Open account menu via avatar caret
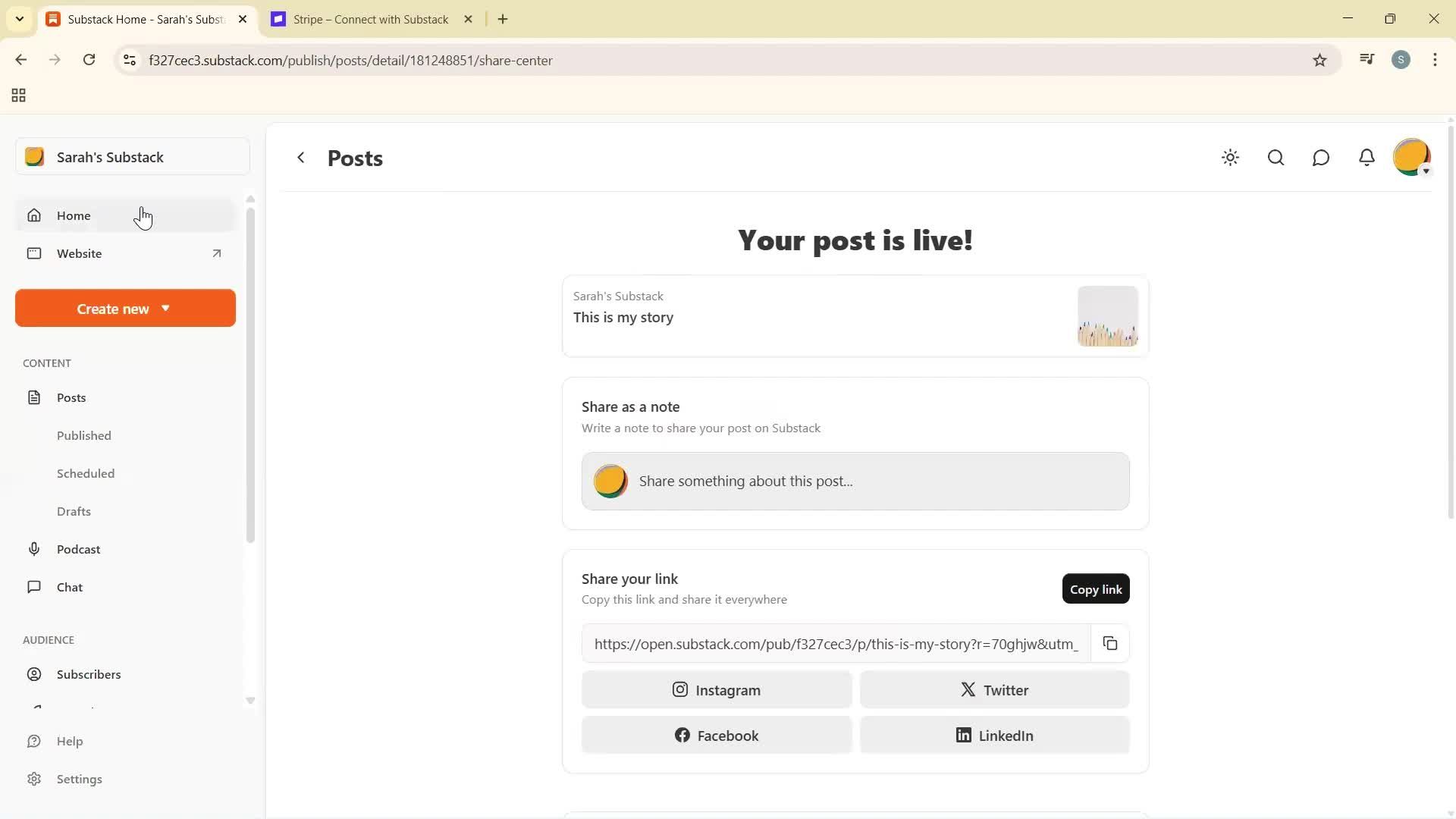 1426,171
